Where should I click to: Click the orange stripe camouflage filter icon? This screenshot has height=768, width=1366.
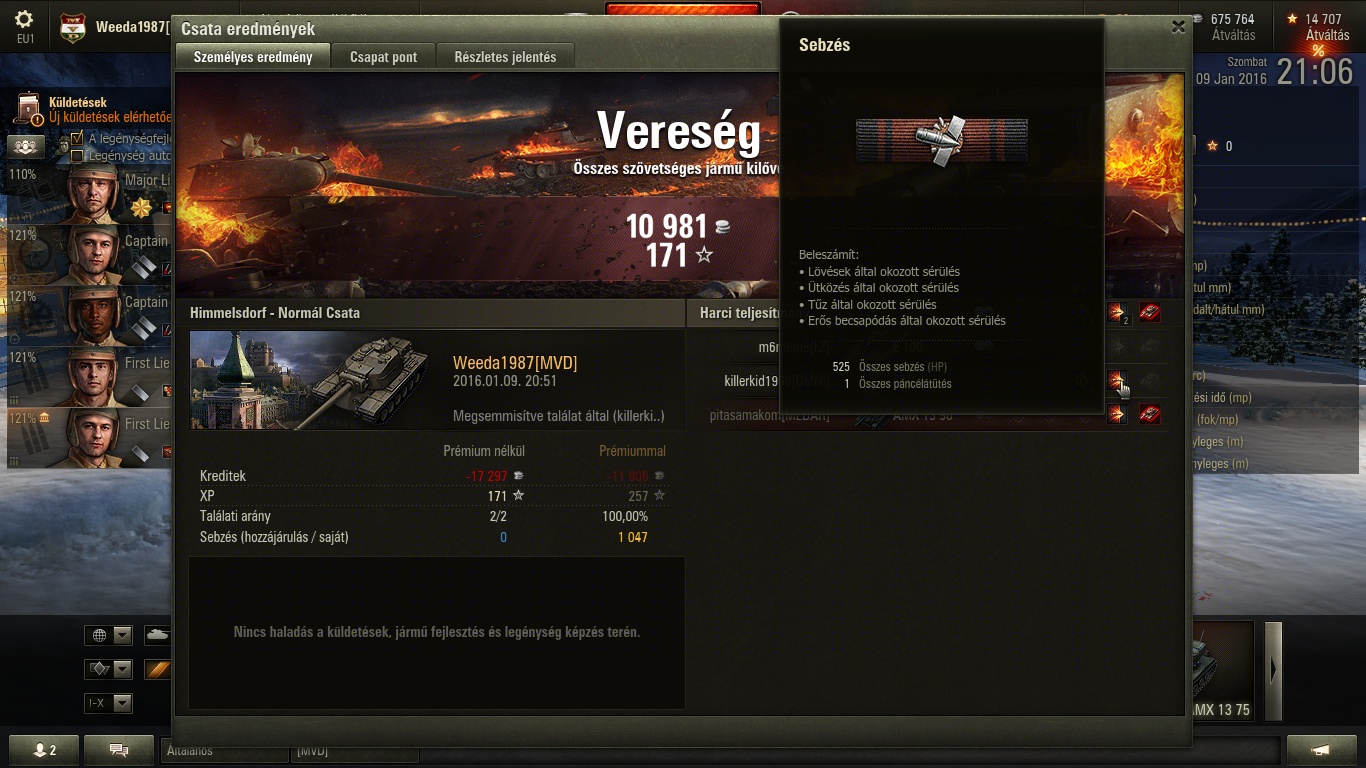point(158,669)
